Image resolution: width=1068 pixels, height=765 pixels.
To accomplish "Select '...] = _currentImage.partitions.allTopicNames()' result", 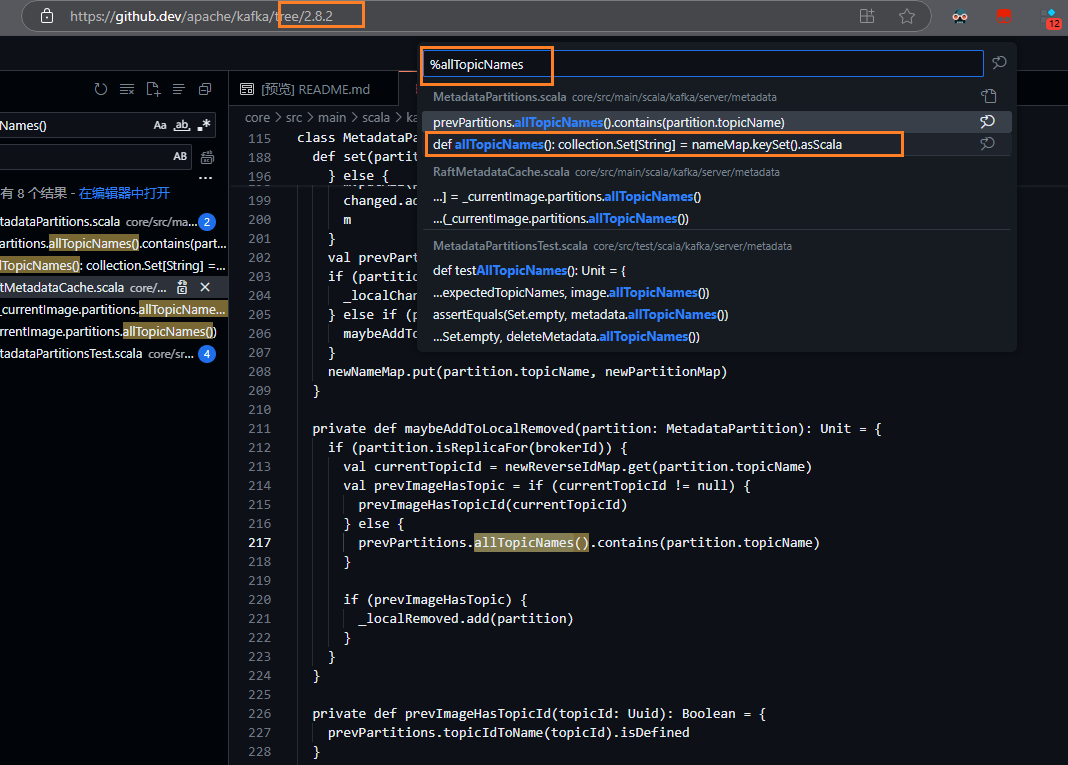I will [717, 197].
